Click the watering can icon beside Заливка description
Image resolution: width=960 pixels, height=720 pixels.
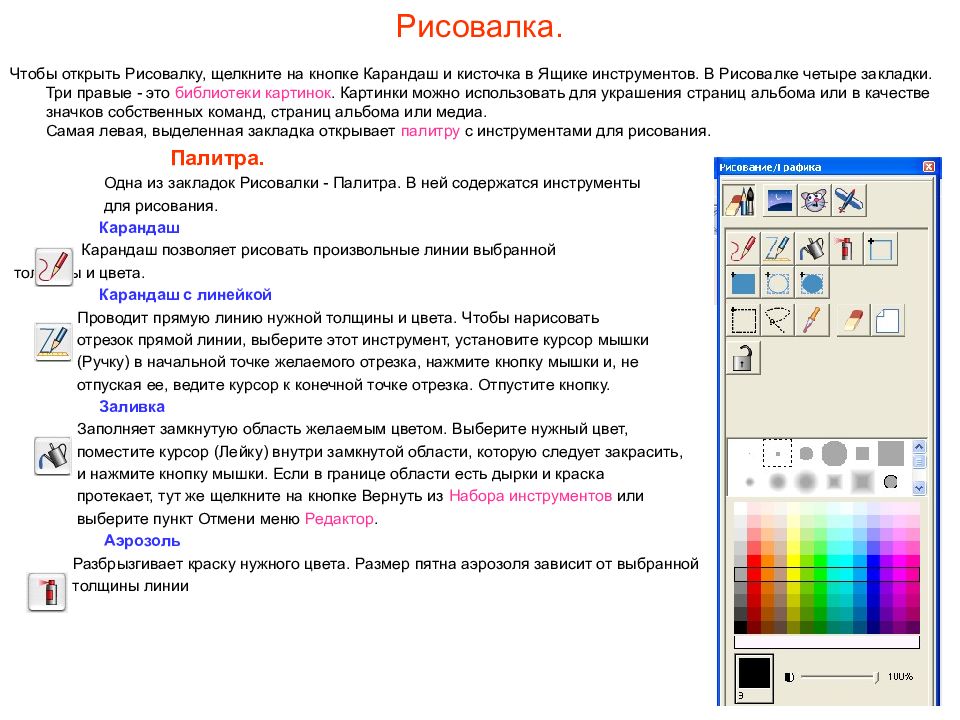click(x=53, y=456)
